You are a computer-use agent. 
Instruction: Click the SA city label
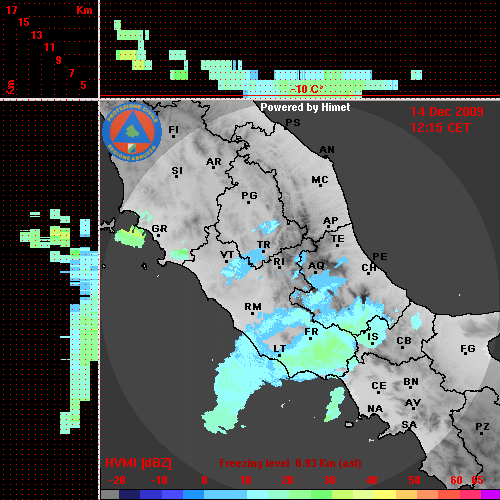tap(409, 425)
